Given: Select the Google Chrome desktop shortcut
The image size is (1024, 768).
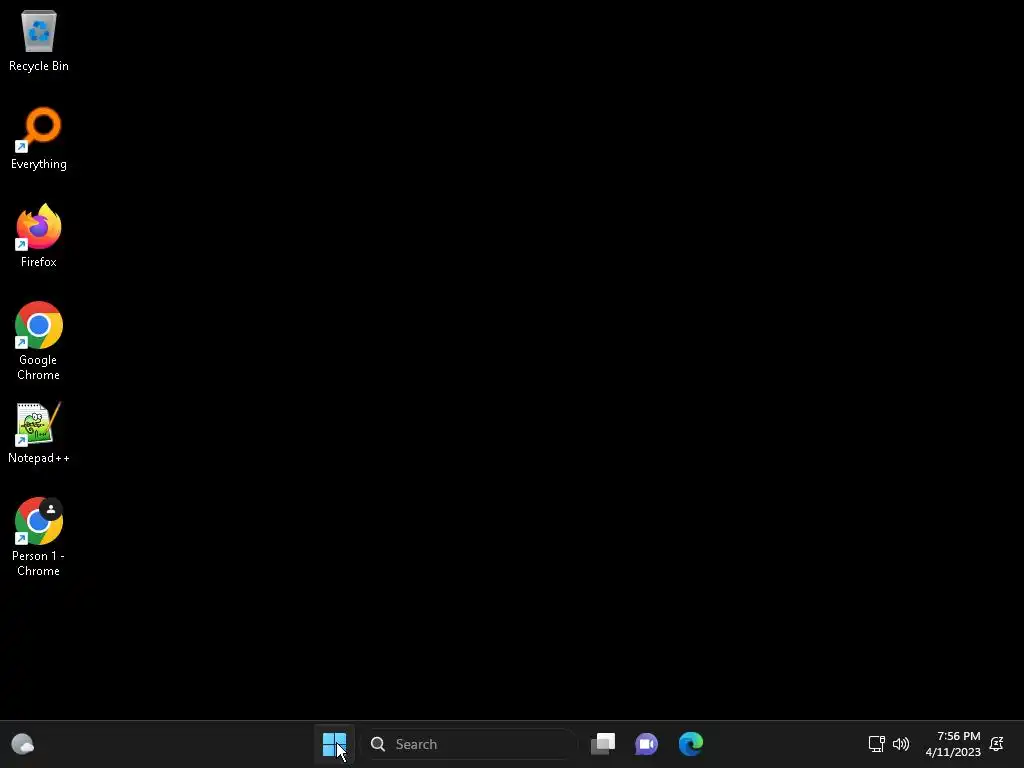Looking at the screenshot, I should pyautogui.click(x=39, y=341).
